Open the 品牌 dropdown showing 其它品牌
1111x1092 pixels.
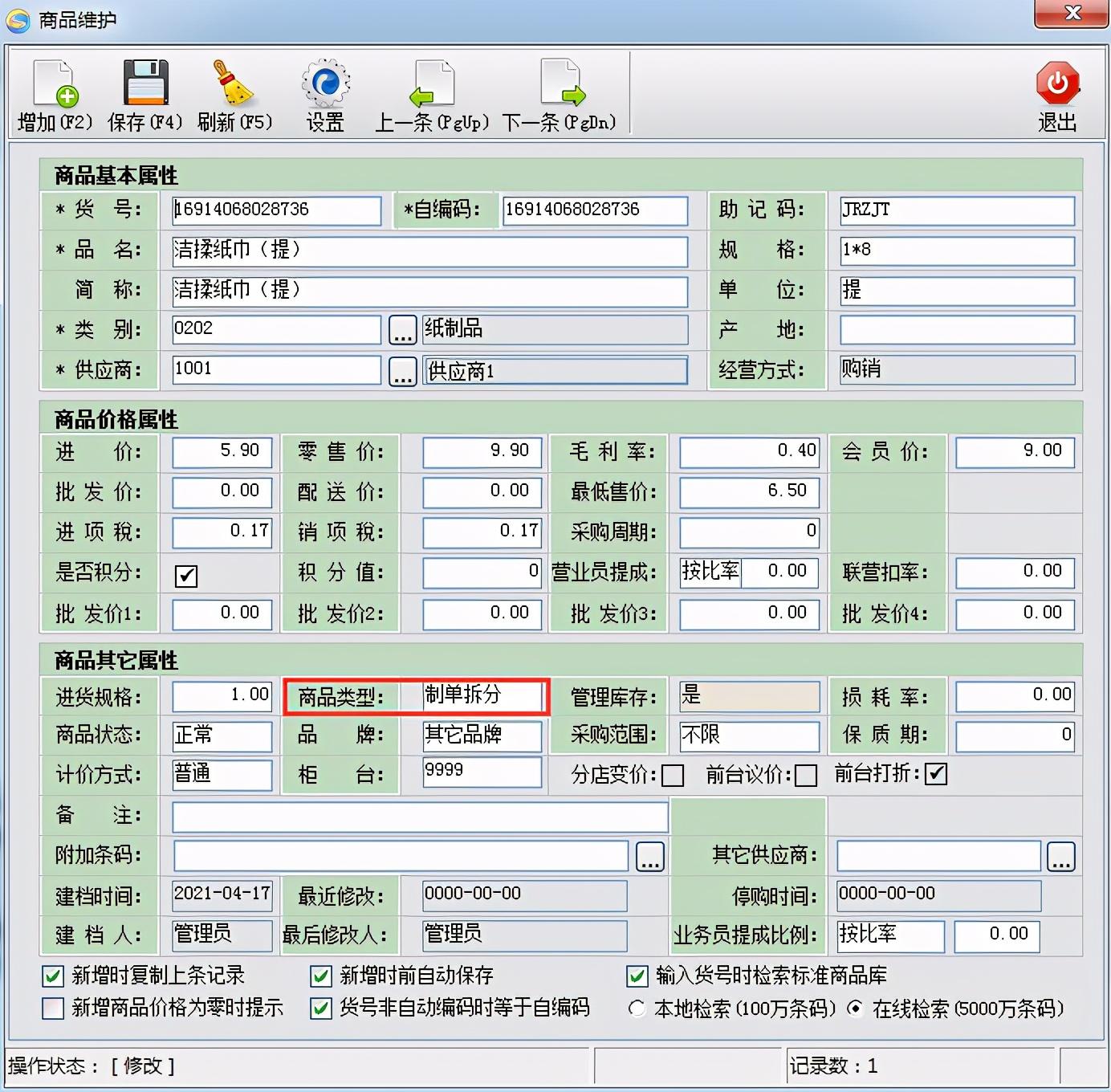(x=482, y=735)
